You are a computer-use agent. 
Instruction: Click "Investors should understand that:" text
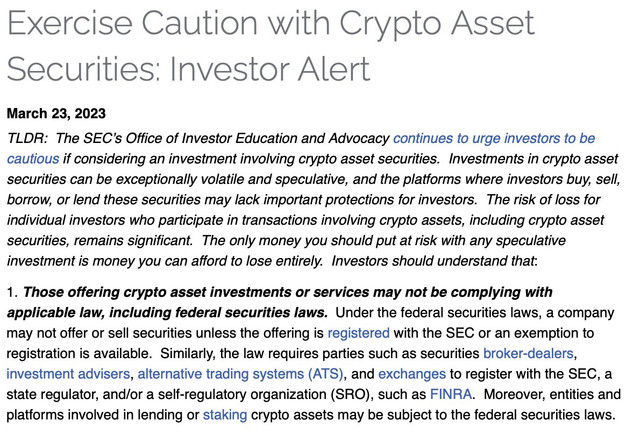[x=434, y=261]
